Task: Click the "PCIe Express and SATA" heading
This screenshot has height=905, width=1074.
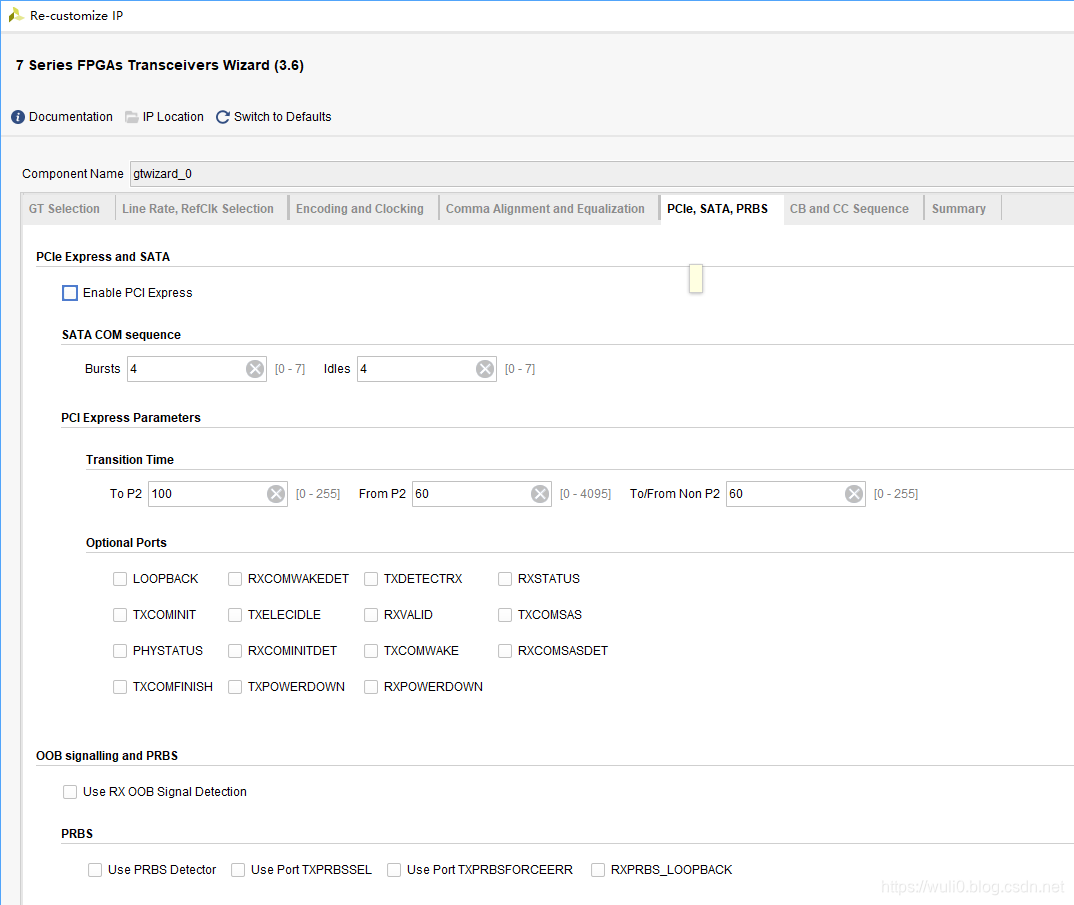Action: point(103,257)
